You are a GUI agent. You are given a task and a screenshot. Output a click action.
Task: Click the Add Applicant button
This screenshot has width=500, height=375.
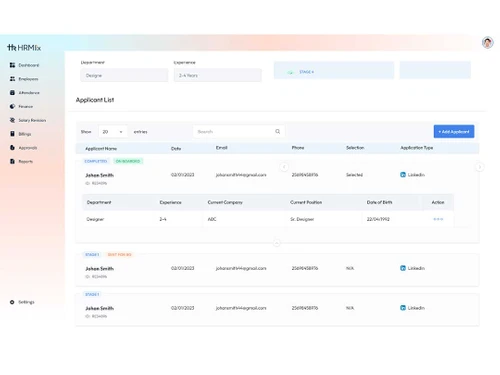click(454, 131)
